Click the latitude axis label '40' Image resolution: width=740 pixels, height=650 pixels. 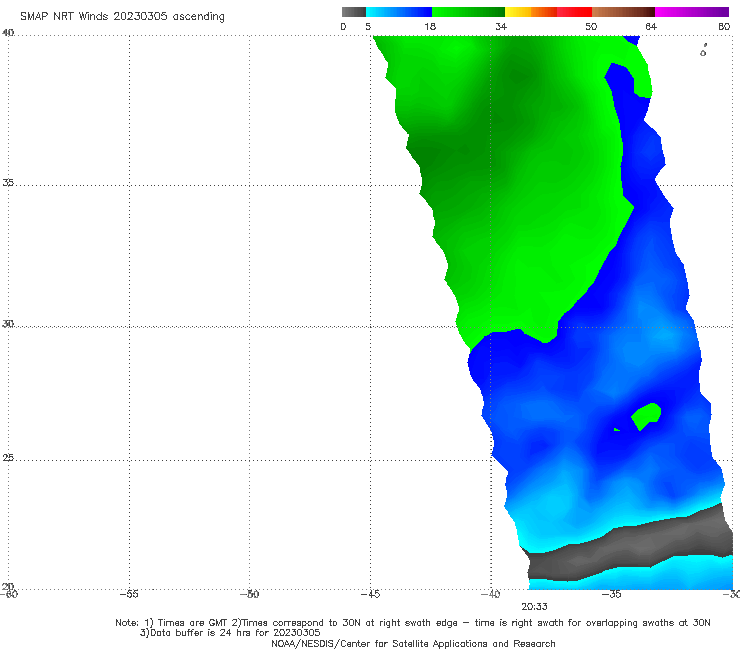8,33
